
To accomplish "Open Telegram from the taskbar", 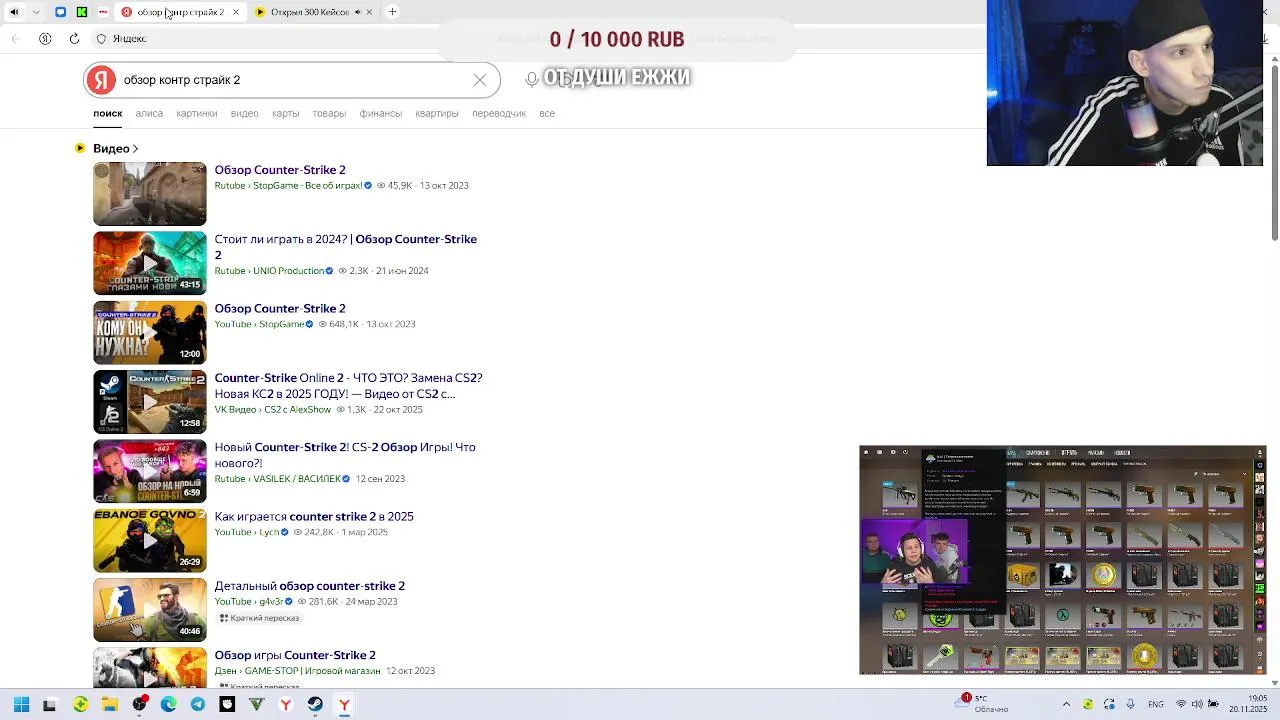I will (x=197, y=705).
